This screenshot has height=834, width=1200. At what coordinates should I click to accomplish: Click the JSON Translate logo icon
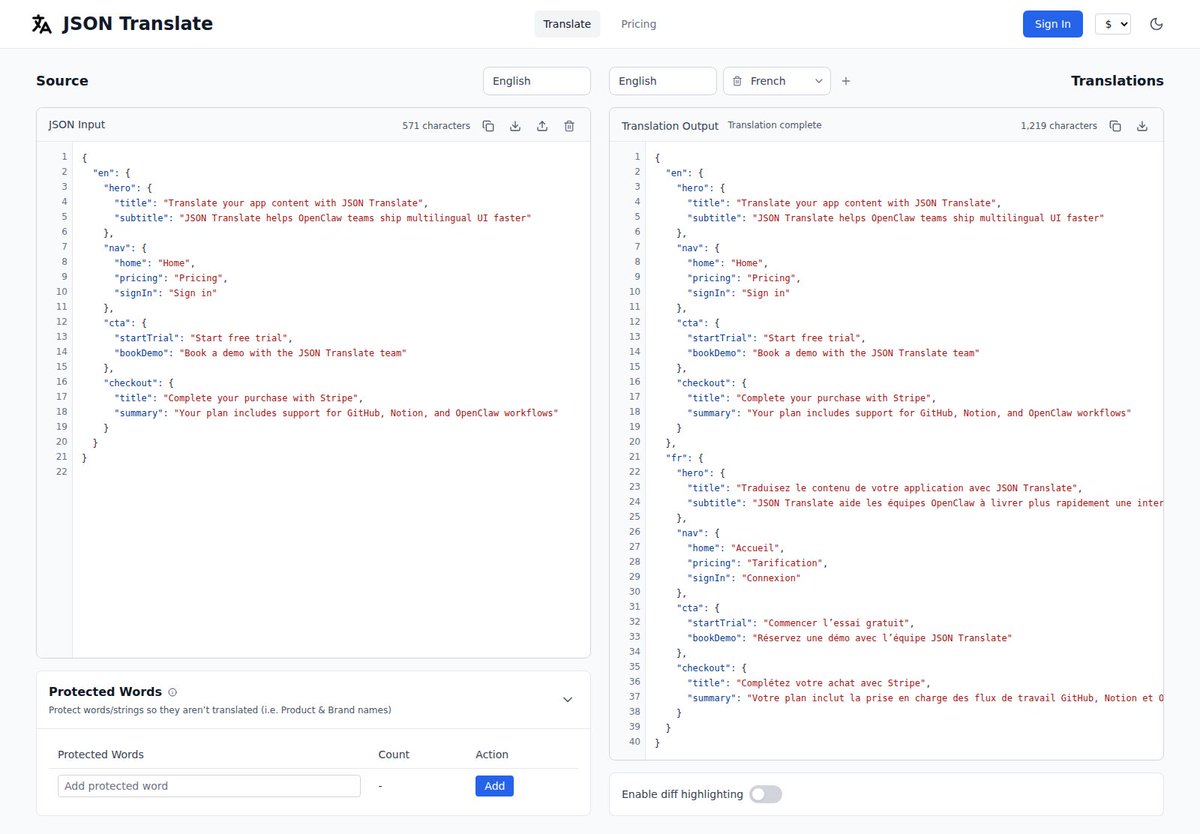[x=42, y=24]
